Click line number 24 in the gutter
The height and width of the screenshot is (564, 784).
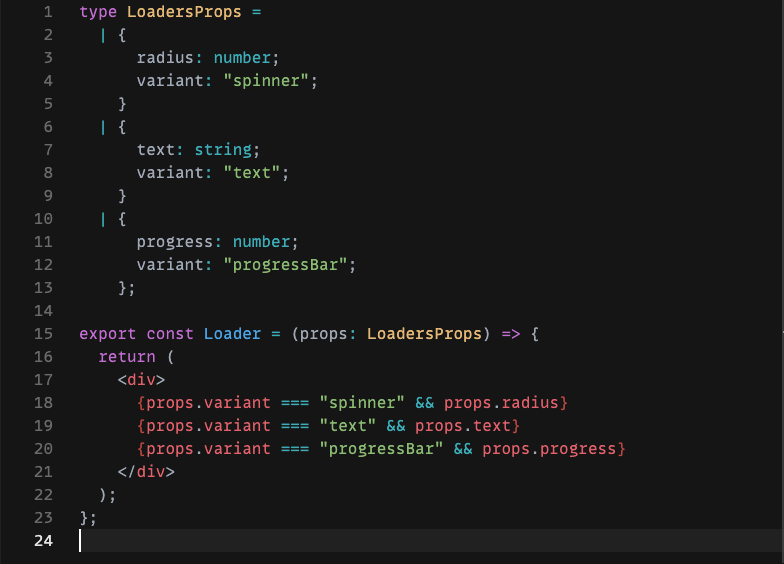pos(43,541)
